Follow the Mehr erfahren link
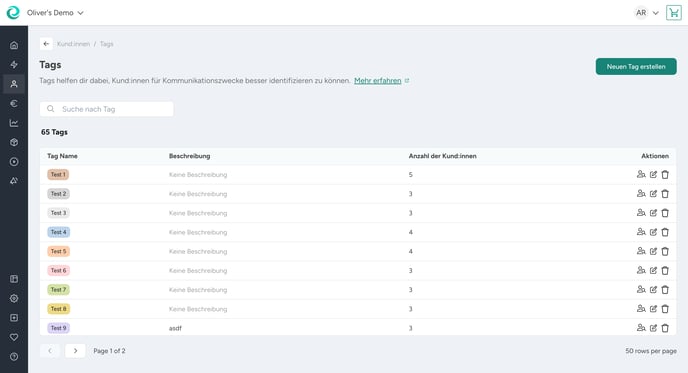 (x=378, y=81)
